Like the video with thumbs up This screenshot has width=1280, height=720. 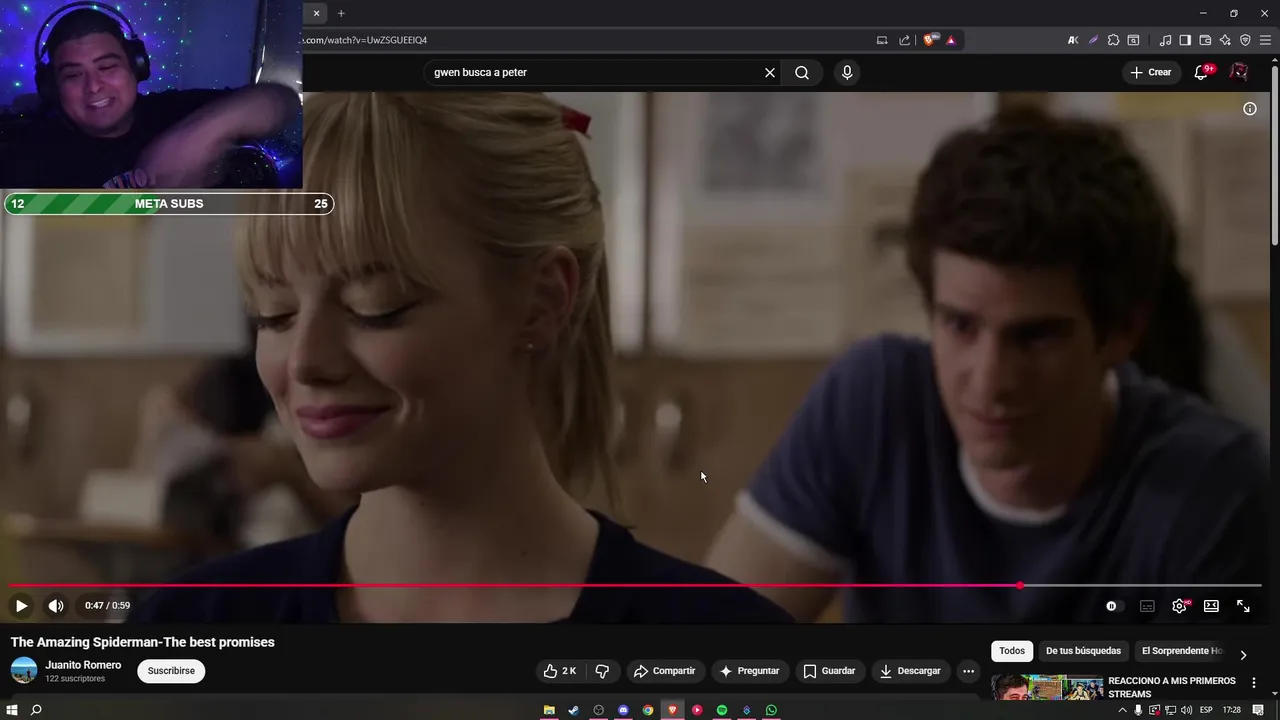pos(559,671)
